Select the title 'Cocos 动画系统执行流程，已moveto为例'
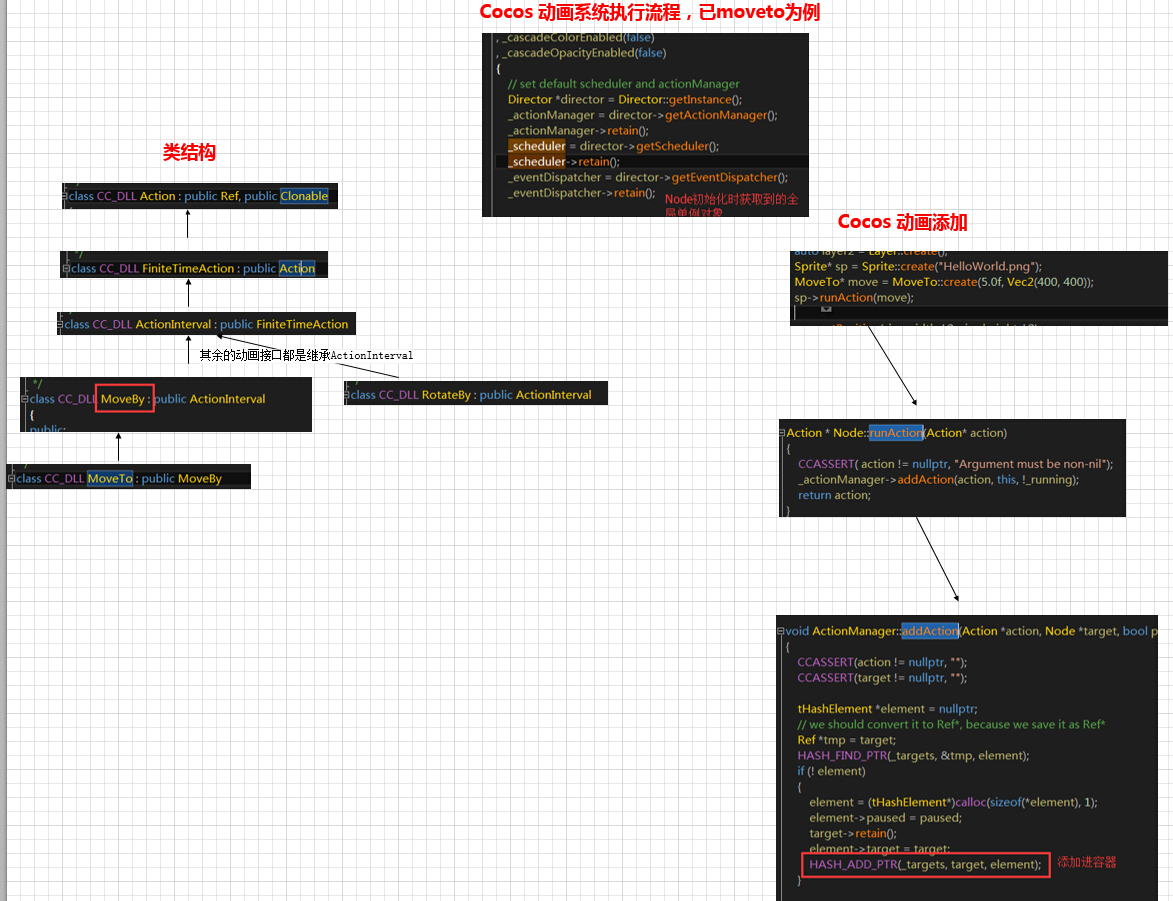Viewport: 1173px width, 901px height. point(649,12)
